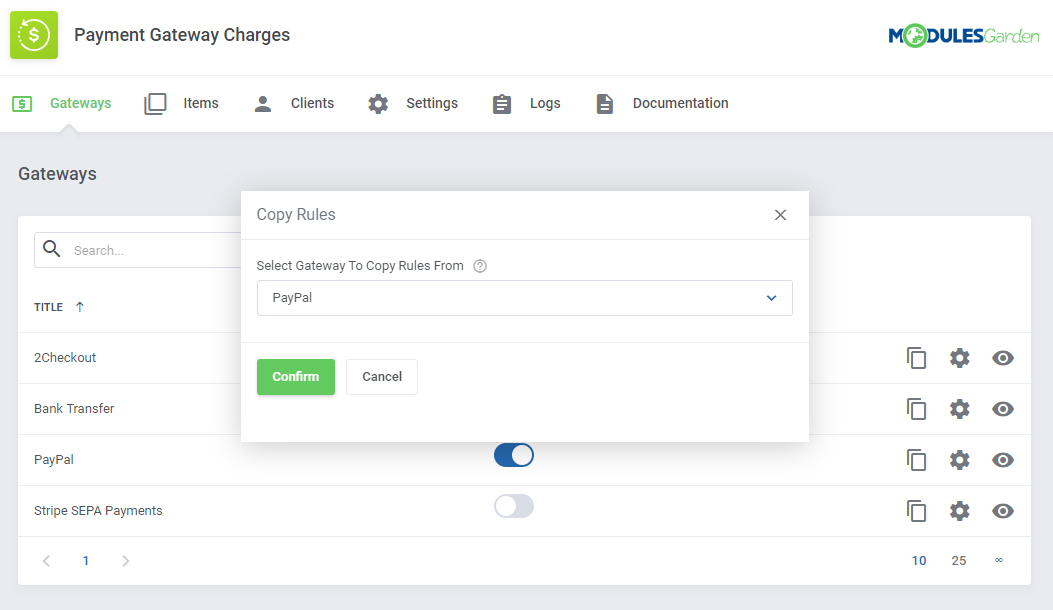
Task: Show unlimited entries with infinity option
Action: tap(999, 560)
